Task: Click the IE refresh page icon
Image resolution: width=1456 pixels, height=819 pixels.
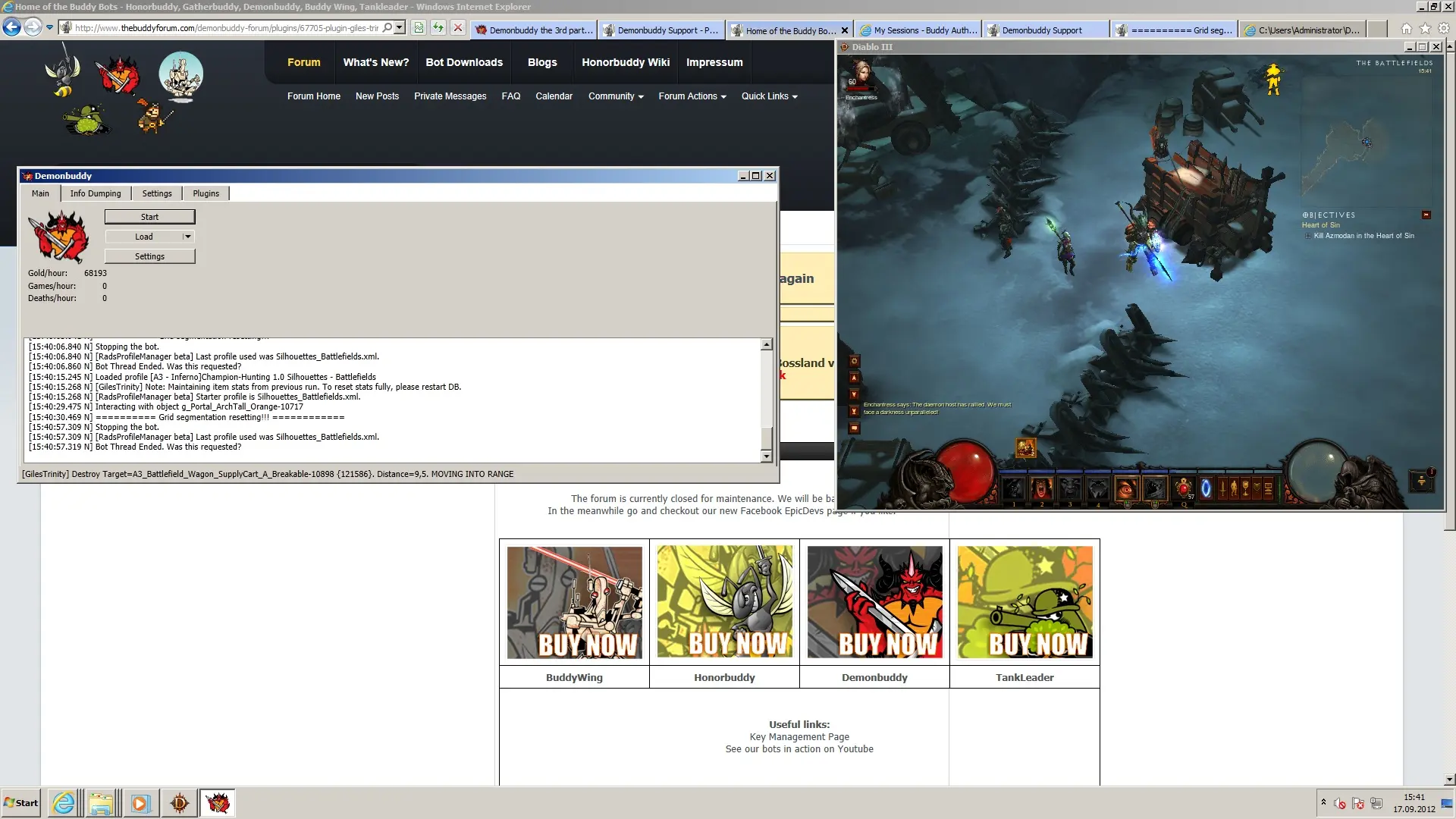Action: coord(438,28)
